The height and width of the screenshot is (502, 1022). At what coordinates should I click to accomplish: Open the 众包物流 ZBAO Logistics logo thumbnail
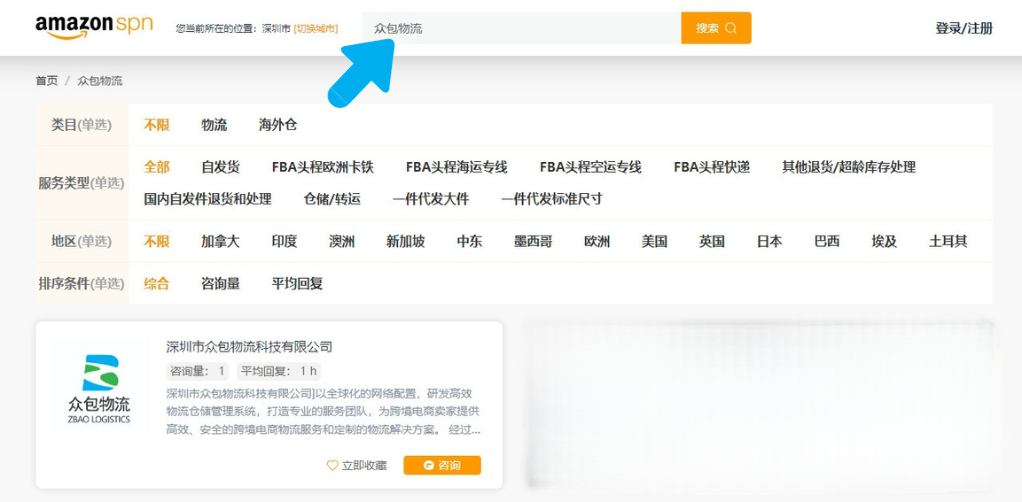click(x=99, y=389)
